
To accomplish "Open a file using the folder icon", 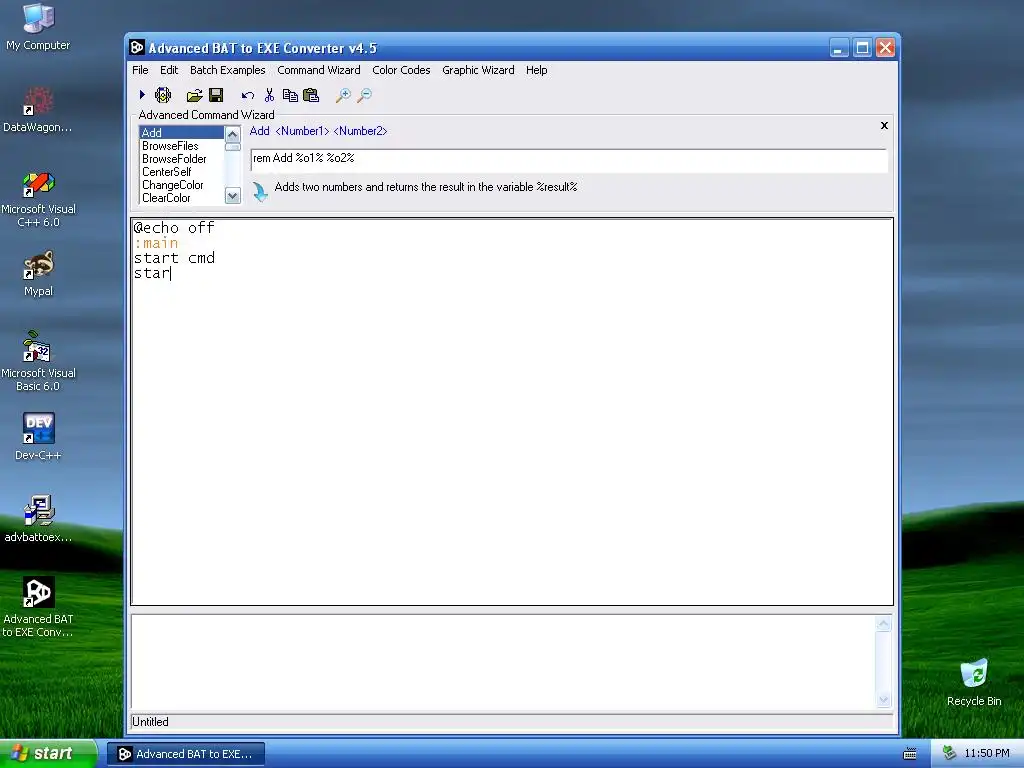I will pyautogui.click(x=194, y=96).
